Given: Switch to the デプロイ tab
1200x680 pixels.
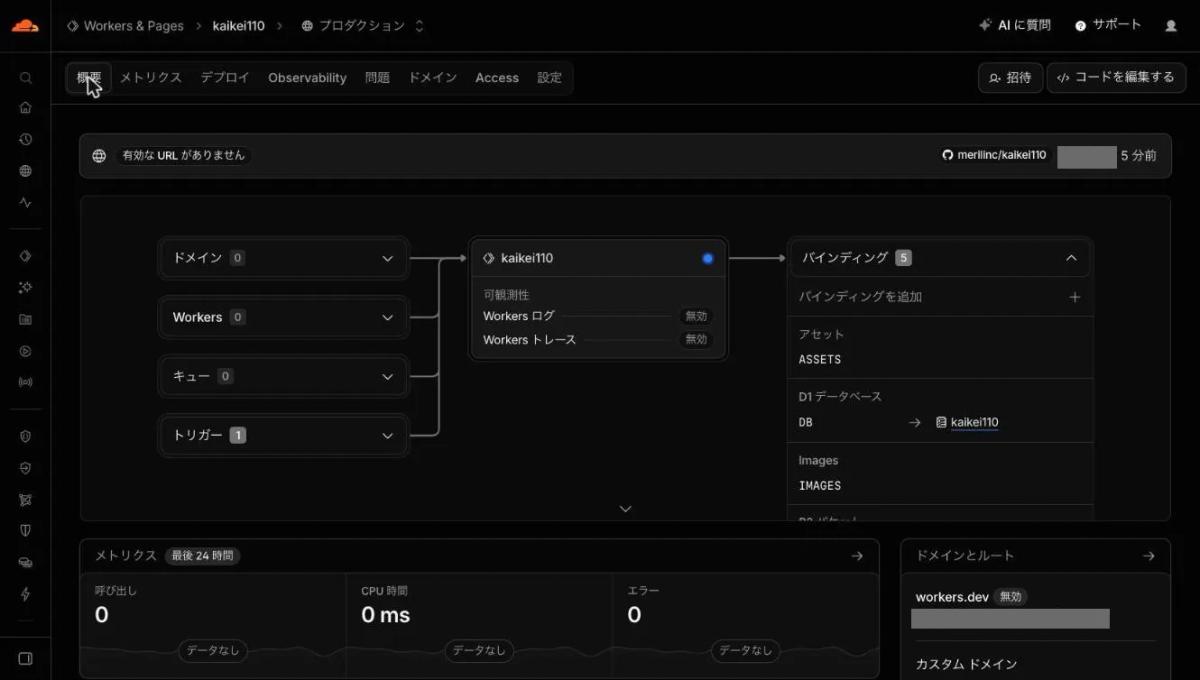Looking at the screenshot, I should (225, 78).
